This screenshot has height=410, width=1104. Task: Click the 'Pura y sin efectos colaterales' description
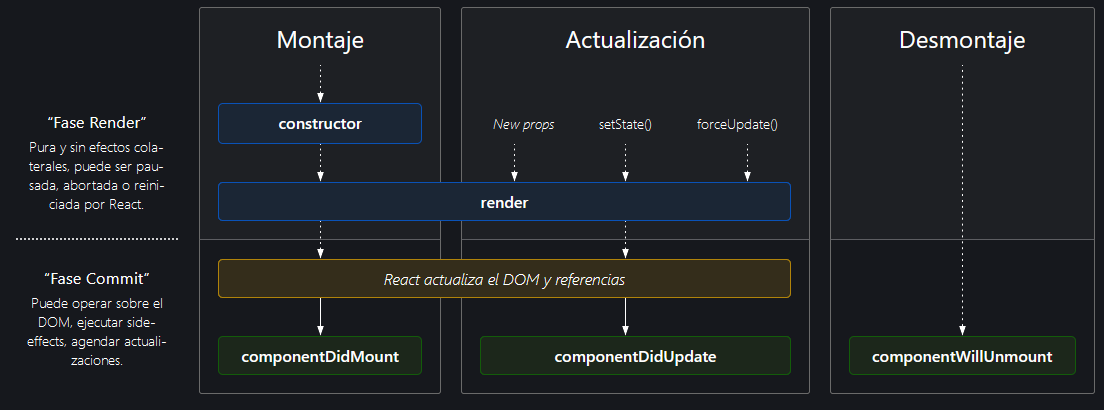[96, 177]
